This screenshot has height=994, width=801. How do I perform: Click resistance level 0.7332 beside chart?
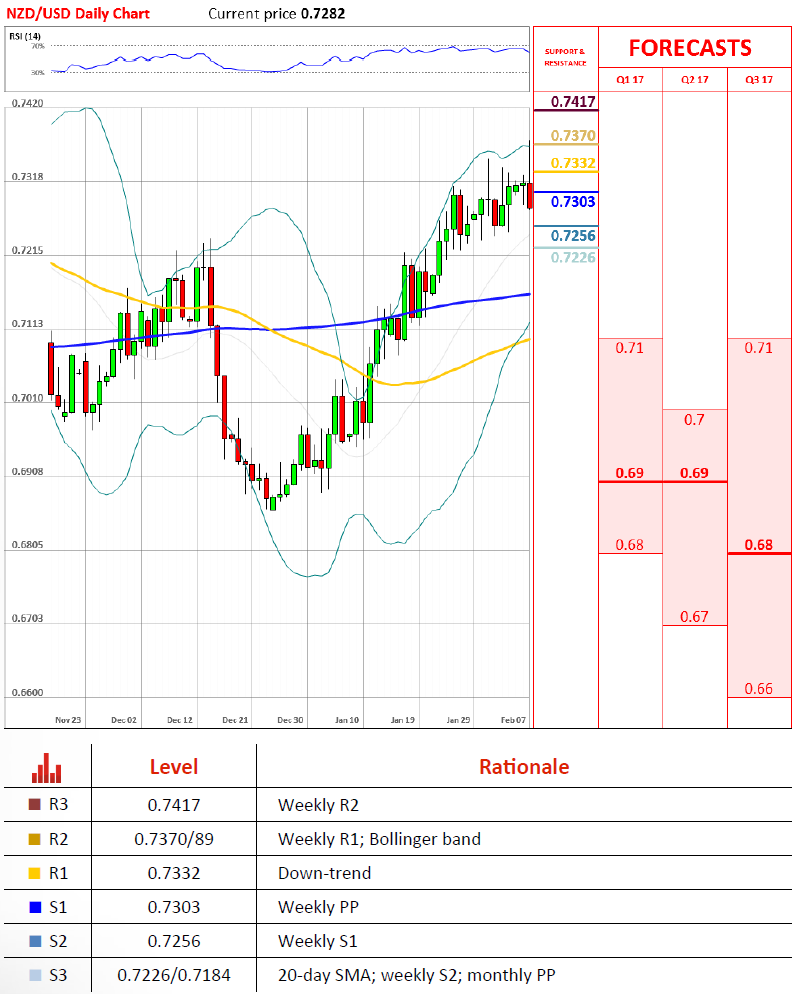pos(573,163)
